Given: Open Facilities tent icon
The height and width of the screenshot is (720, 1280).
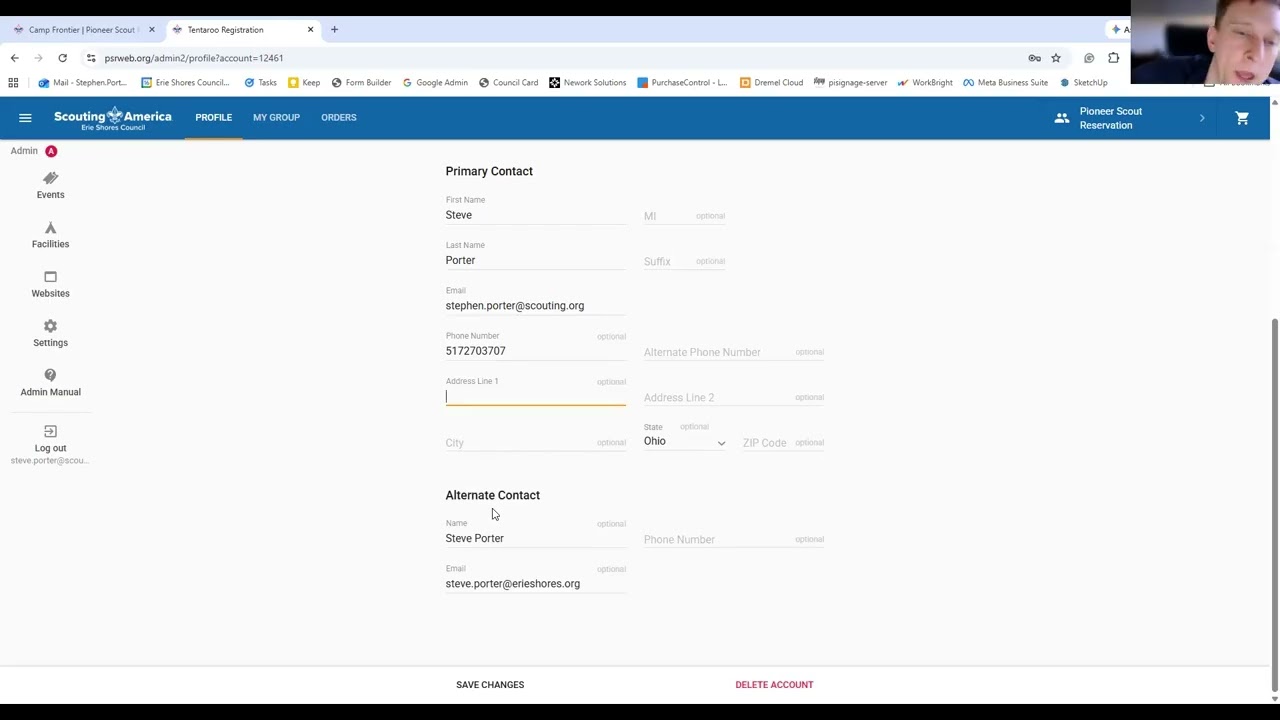Looking at the screenshot, I should tap(50, 228).
